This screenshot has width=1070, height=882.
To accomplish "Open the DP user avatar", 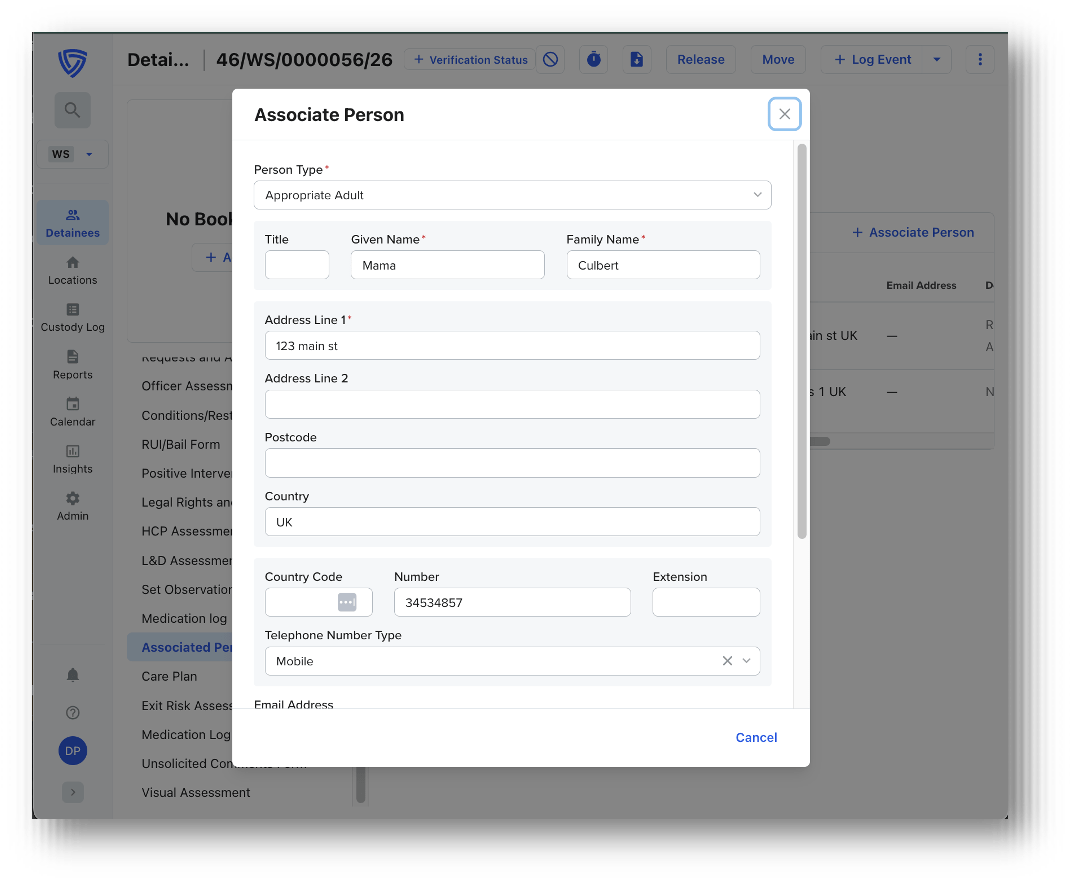I will [72, 751].
